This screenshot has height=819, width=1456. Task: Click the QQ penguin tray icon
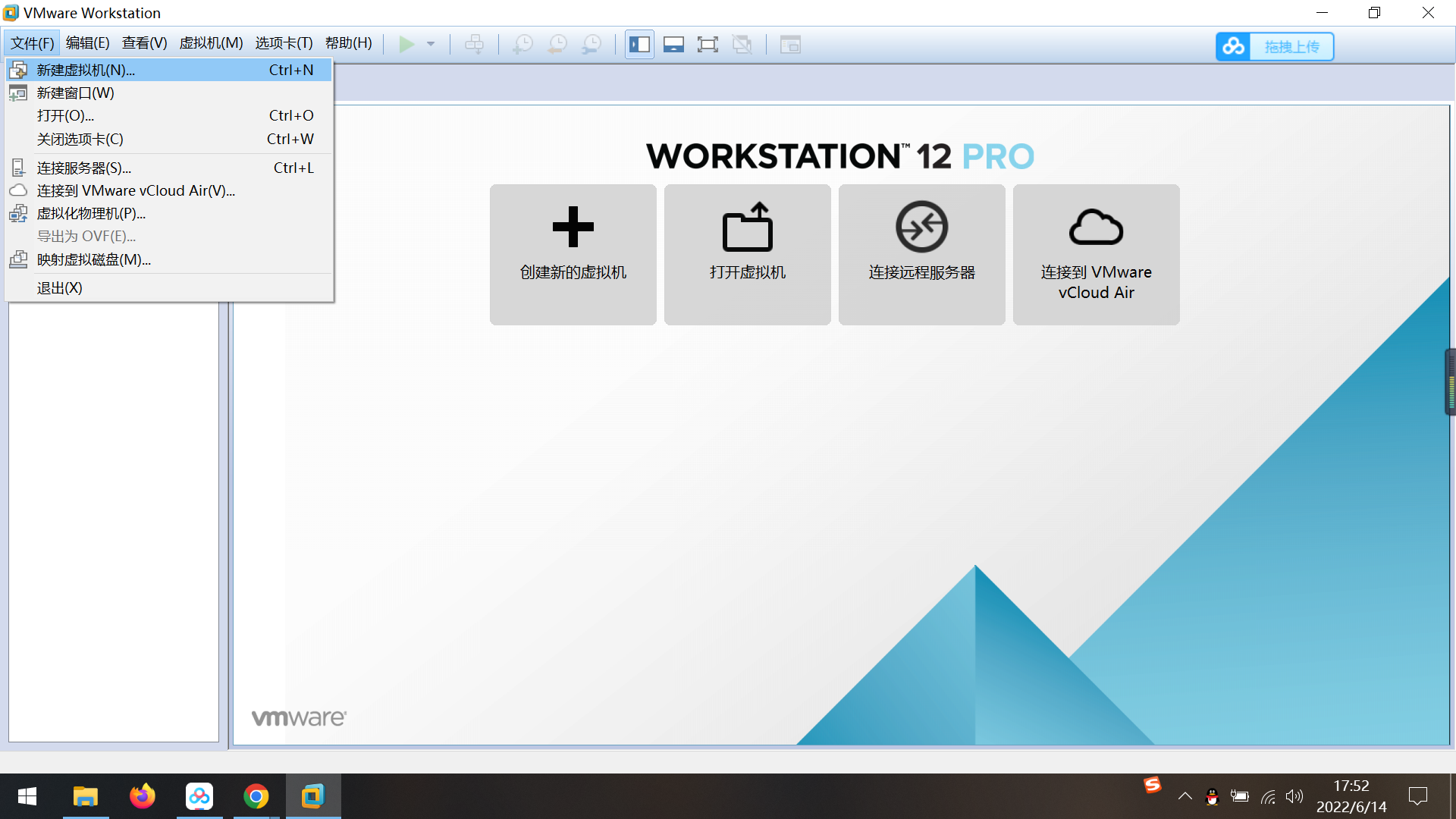tap(1212, 796)
